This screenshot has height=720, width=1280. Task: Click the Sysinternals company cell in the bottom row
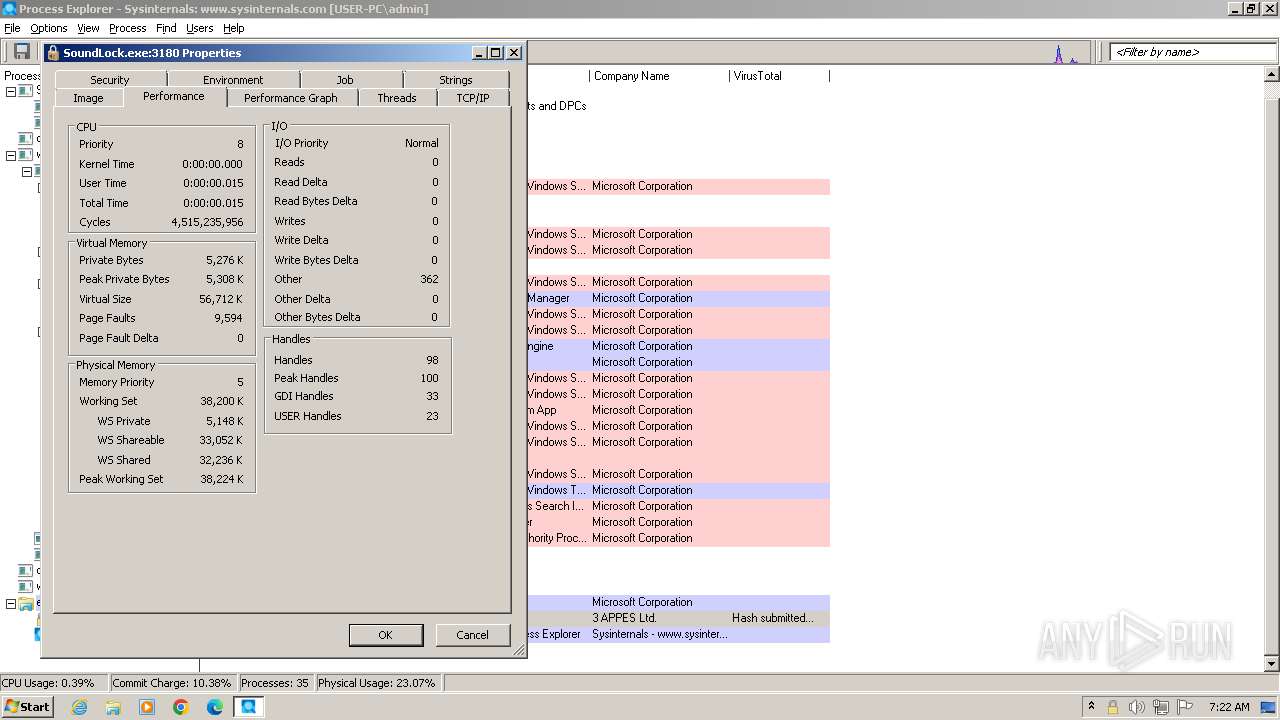[x=659, y=634]
